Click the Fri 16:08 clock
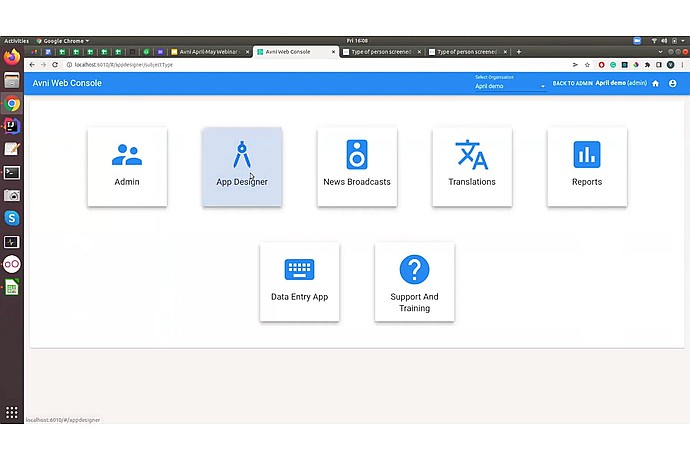 tap(357, 40)
